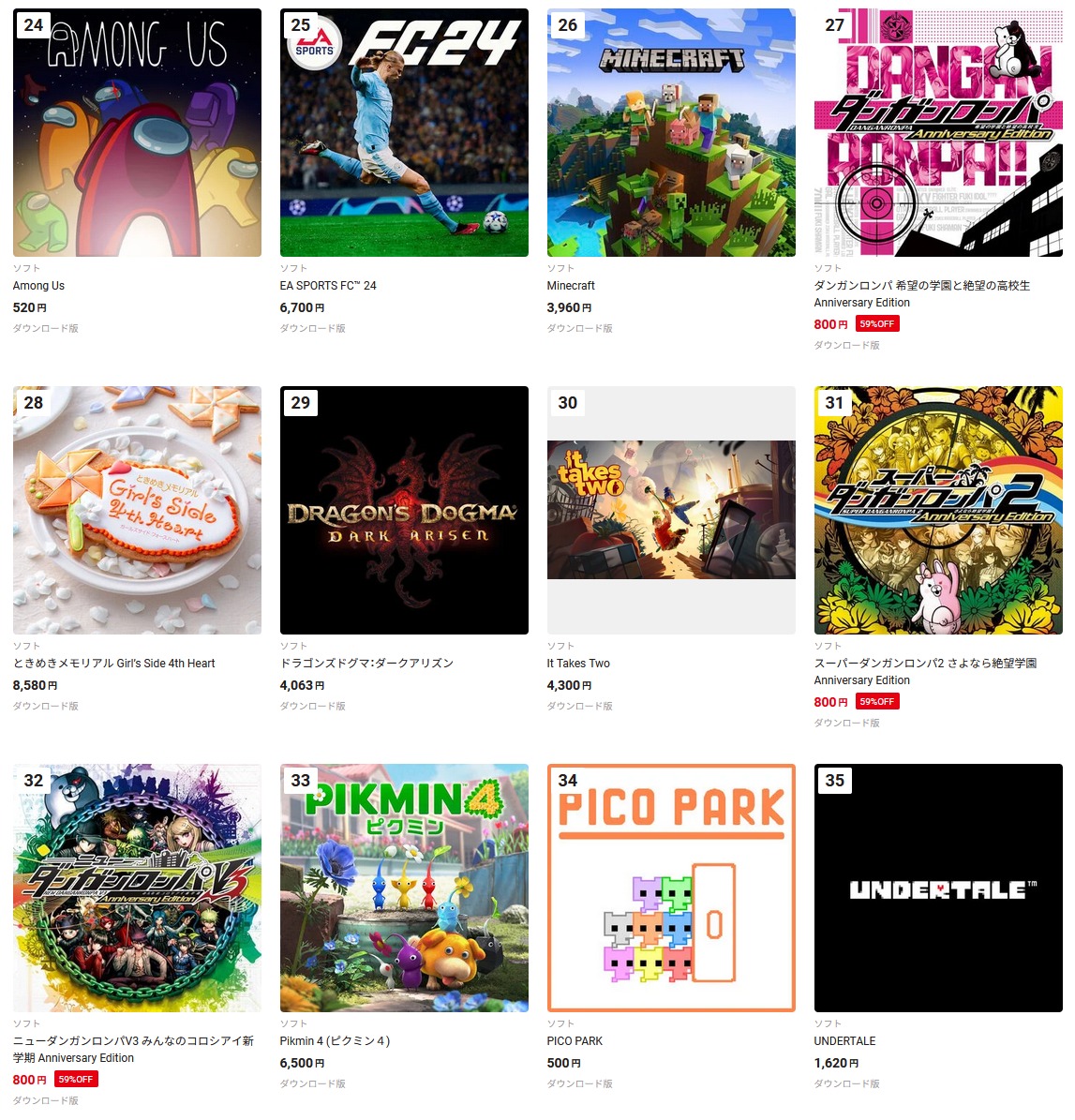
Task: Open the Among Us cover art
Action: click(x=137, y=132)
